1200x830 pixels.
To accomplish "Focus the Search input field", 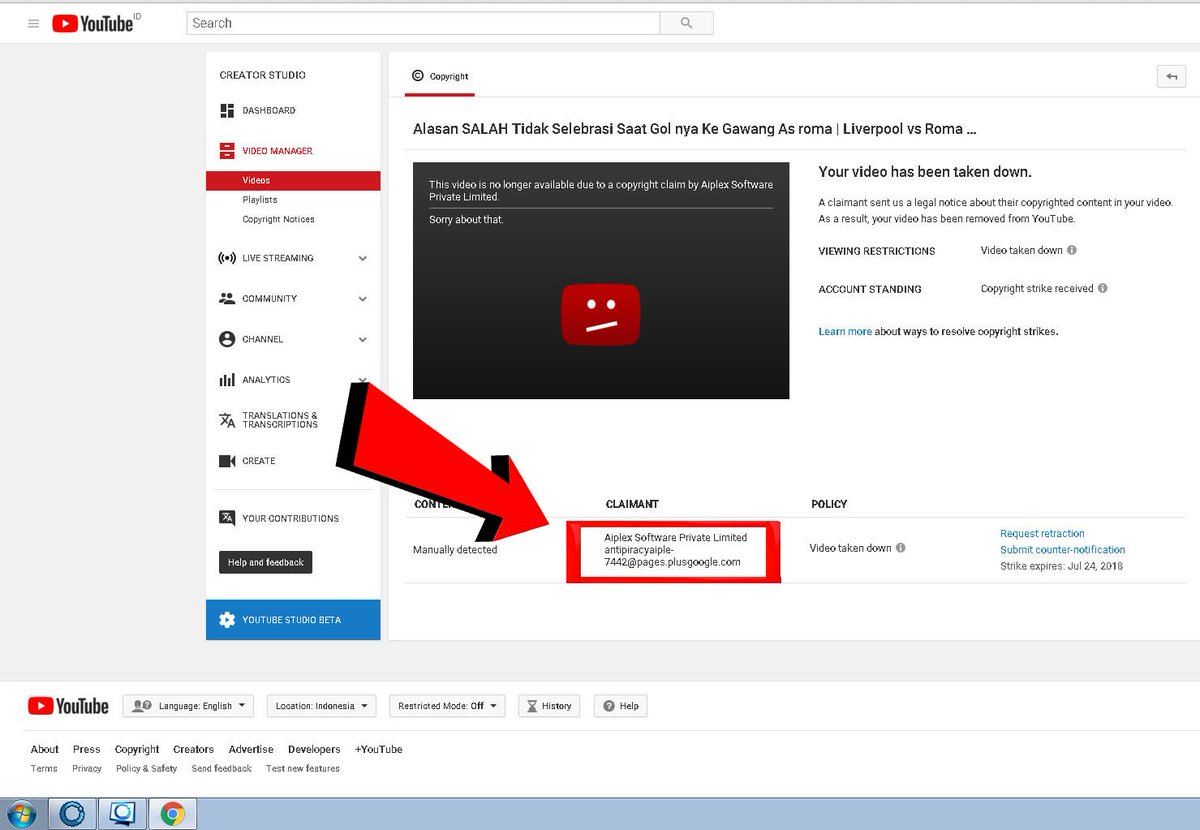I will click(x=423, y=23).
